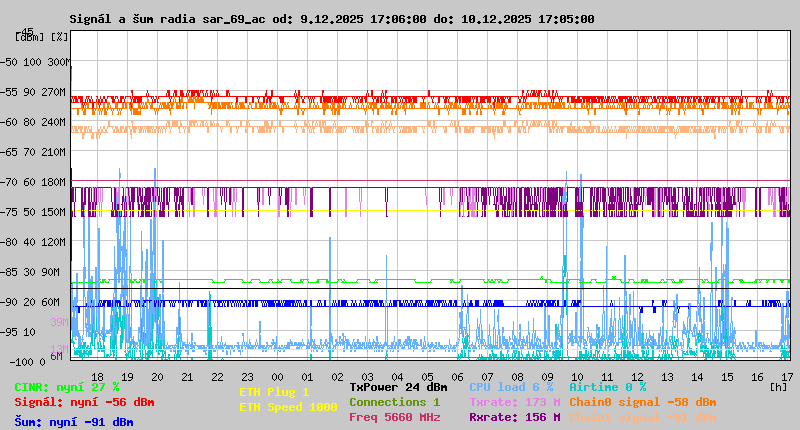Click the "Chain0 signal -58 dBm" legend label
The width and height of the screenshot is (800, 430).
[643, 402]
